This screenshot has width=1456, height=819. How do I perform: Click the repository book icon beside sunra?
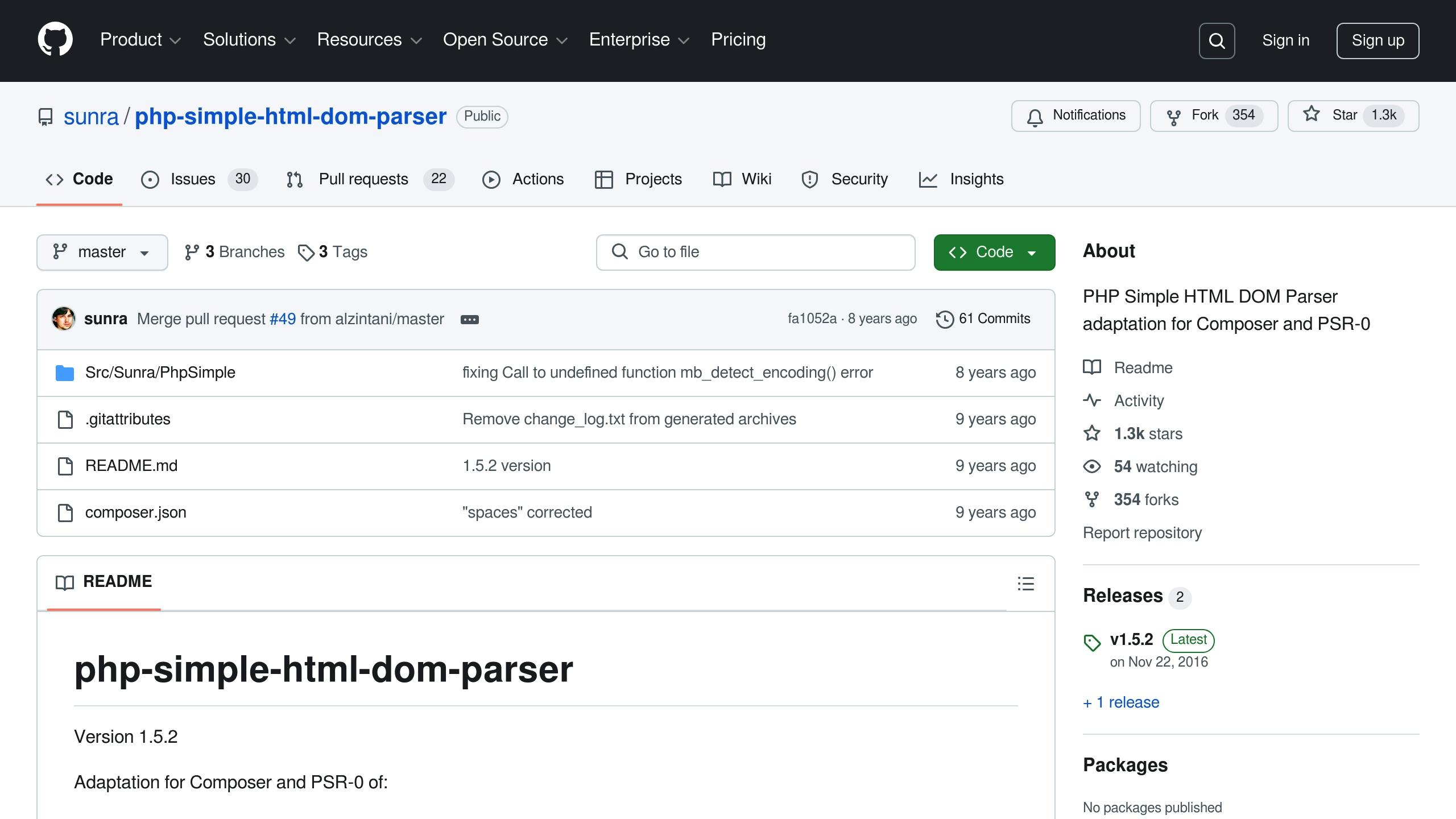45,117
